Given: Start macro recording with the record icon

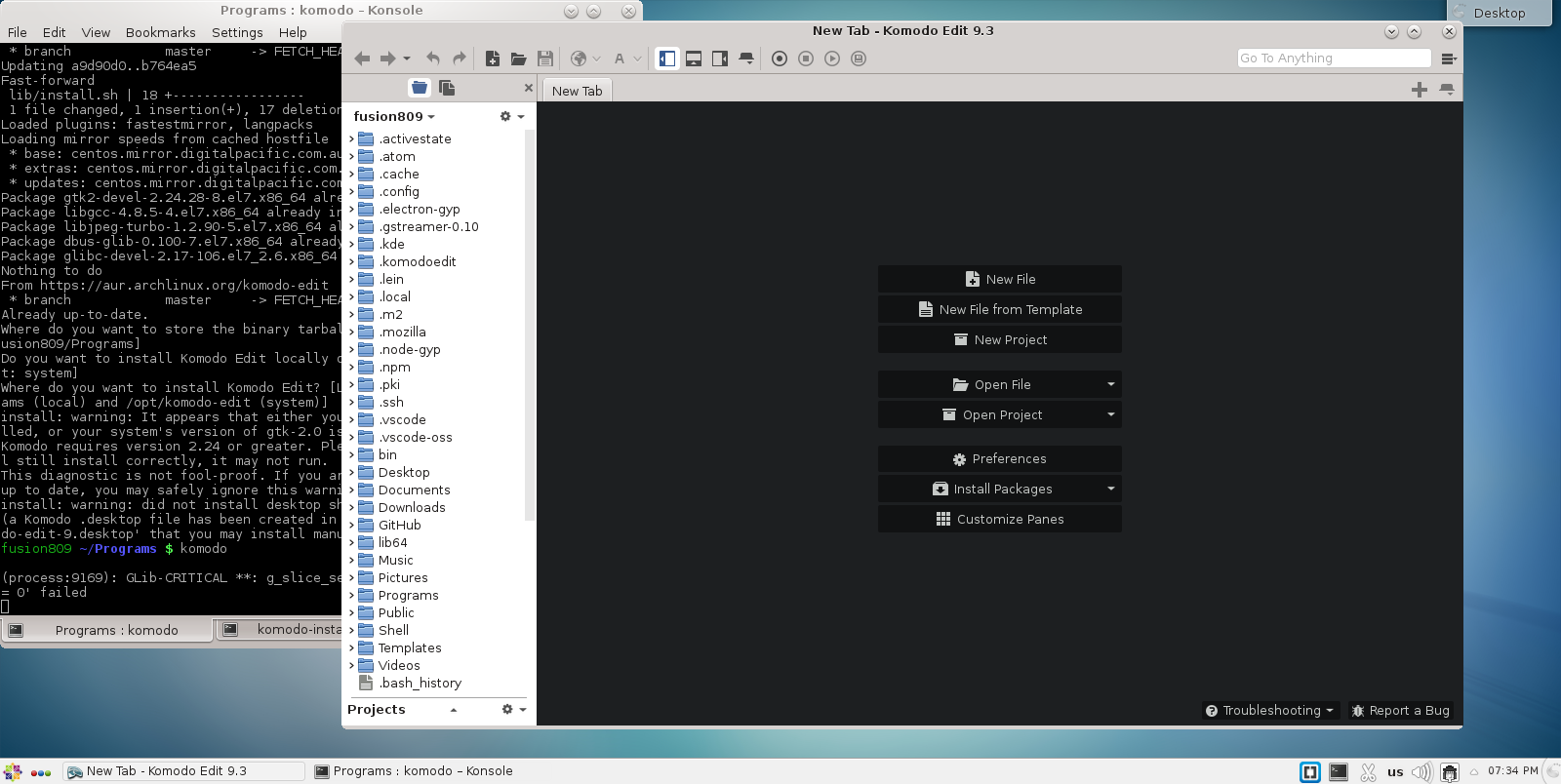Looking at the screenshot, I should click(x=780, y=59).
